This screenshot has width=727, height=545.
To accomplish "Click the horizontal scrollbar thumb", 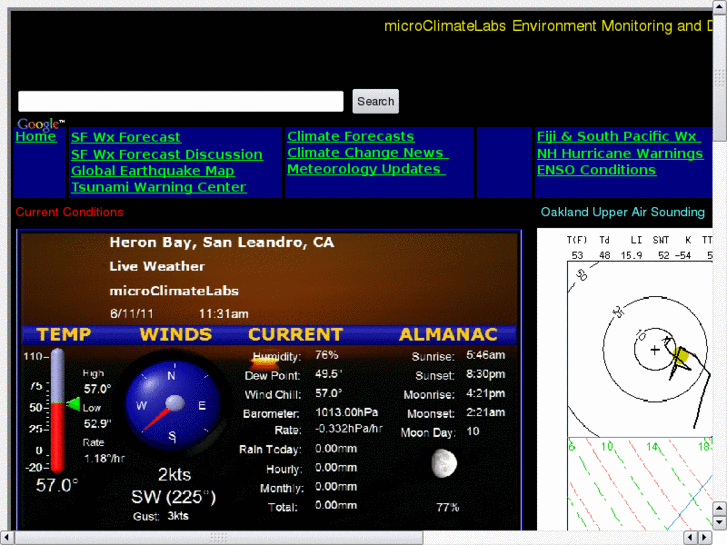I will click(219, 538).
